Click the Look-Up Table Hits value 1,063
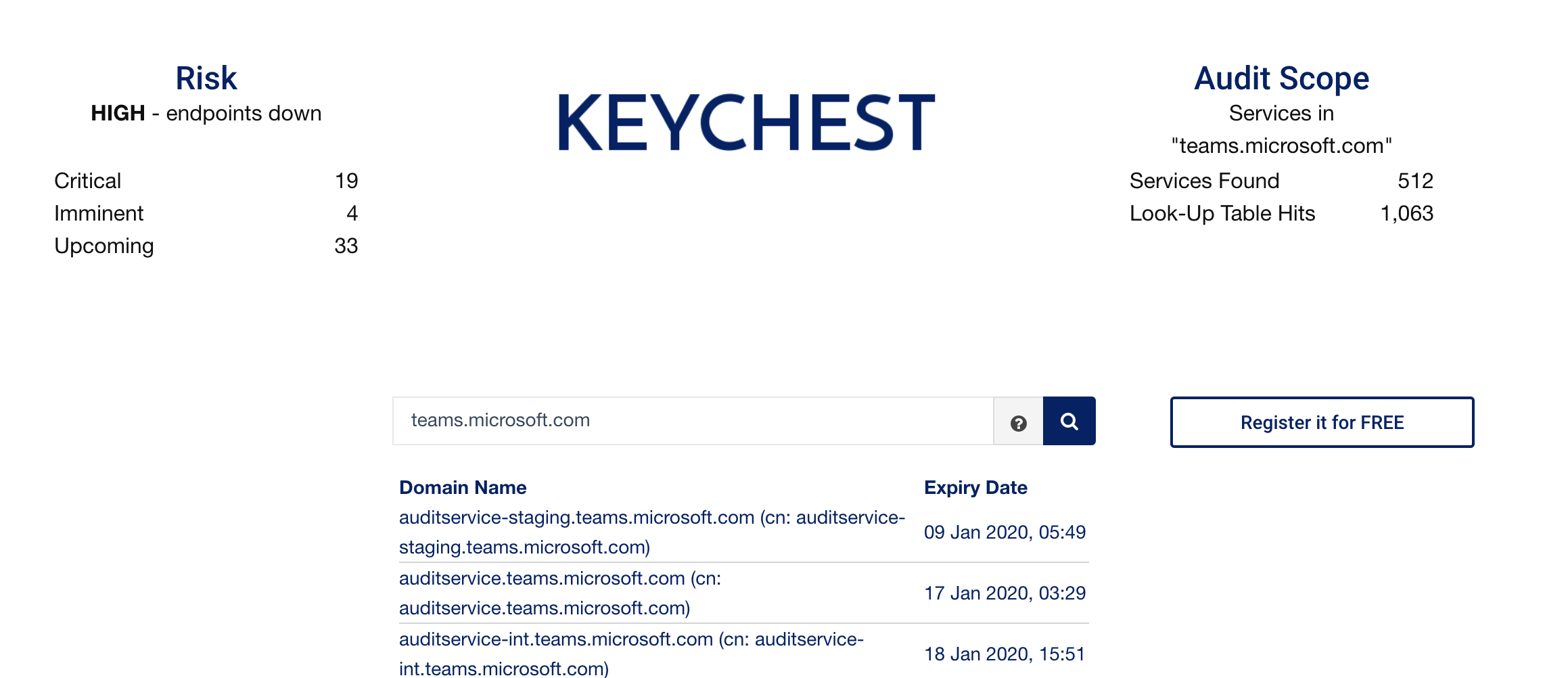1568x678 pixels. tap(1406, 213)
